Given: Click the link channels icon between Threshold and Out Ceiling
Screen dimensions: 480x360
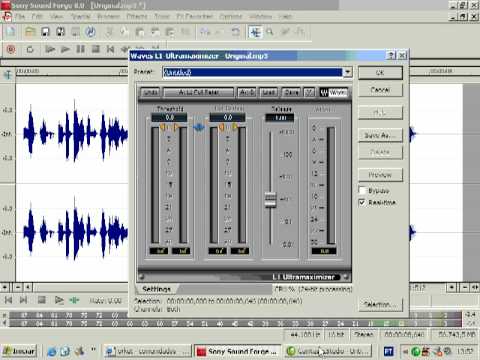Looking at the screenshot, I should click(x=199, y=127).
